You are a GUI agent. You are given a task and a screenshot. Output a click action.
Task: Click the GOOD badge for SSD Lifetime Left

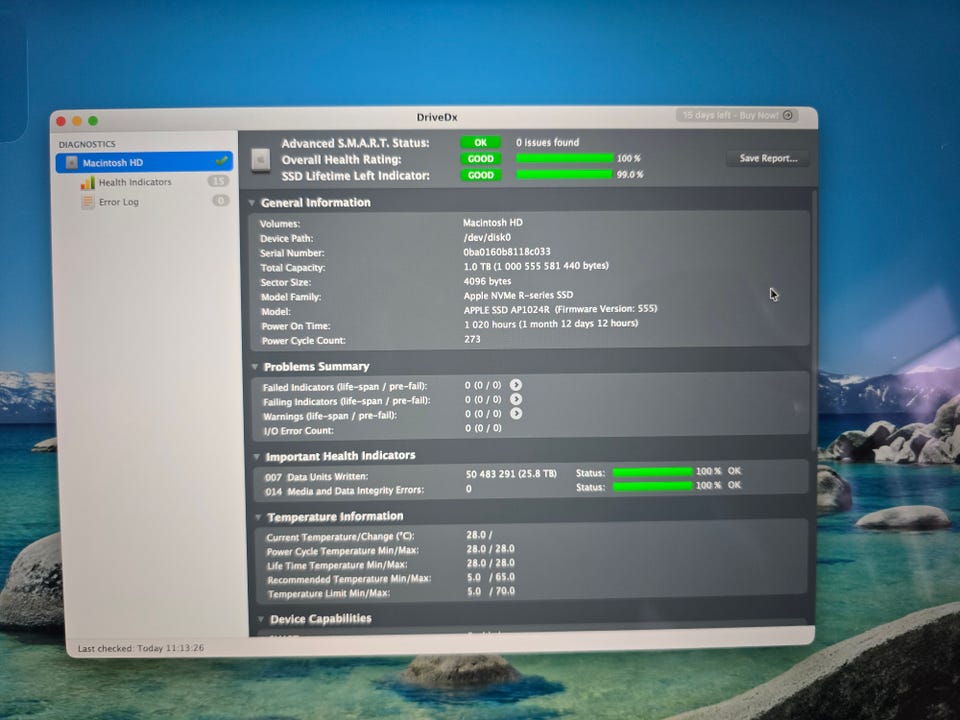[x=481, y=175]
